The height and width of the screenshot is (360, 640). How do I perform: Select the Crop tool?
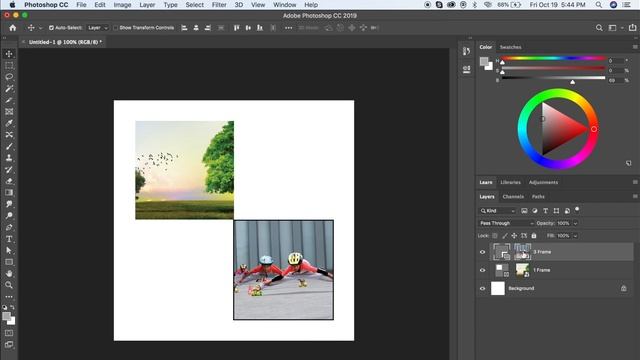(x=9, y=100)
